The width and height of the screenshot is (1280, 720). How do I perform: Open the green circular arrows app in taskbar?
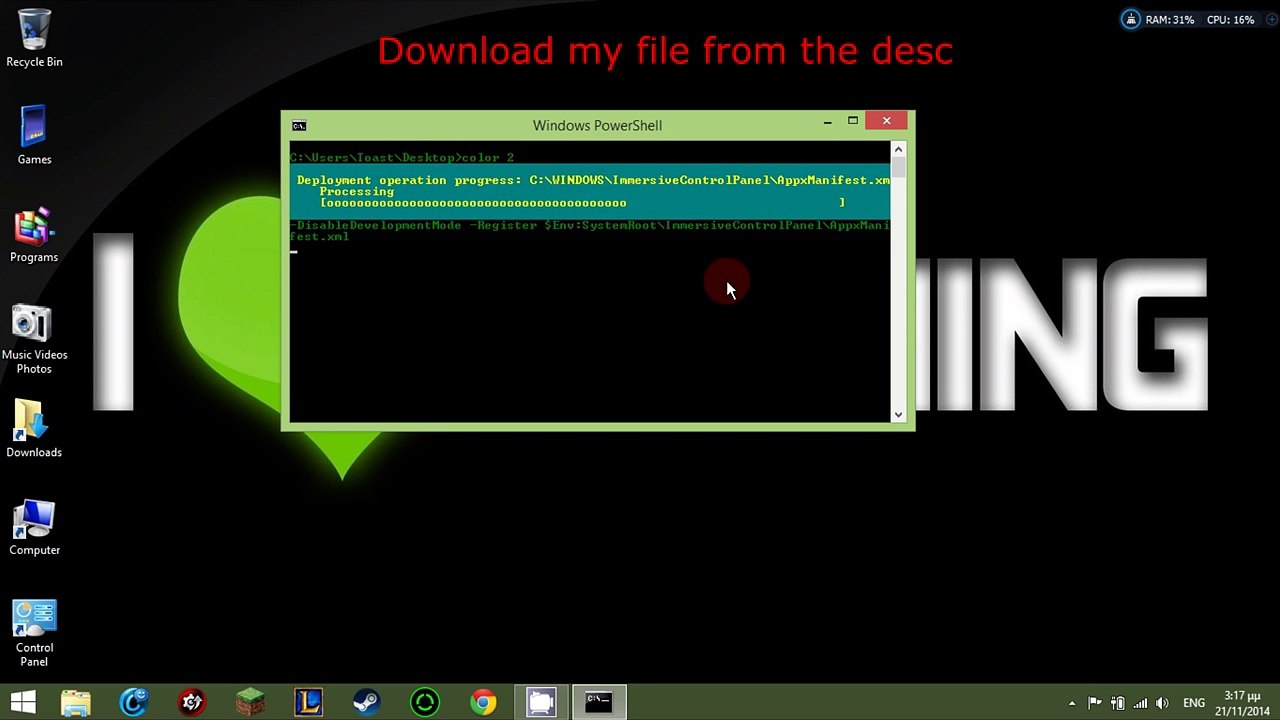click(x=425, y=702)
